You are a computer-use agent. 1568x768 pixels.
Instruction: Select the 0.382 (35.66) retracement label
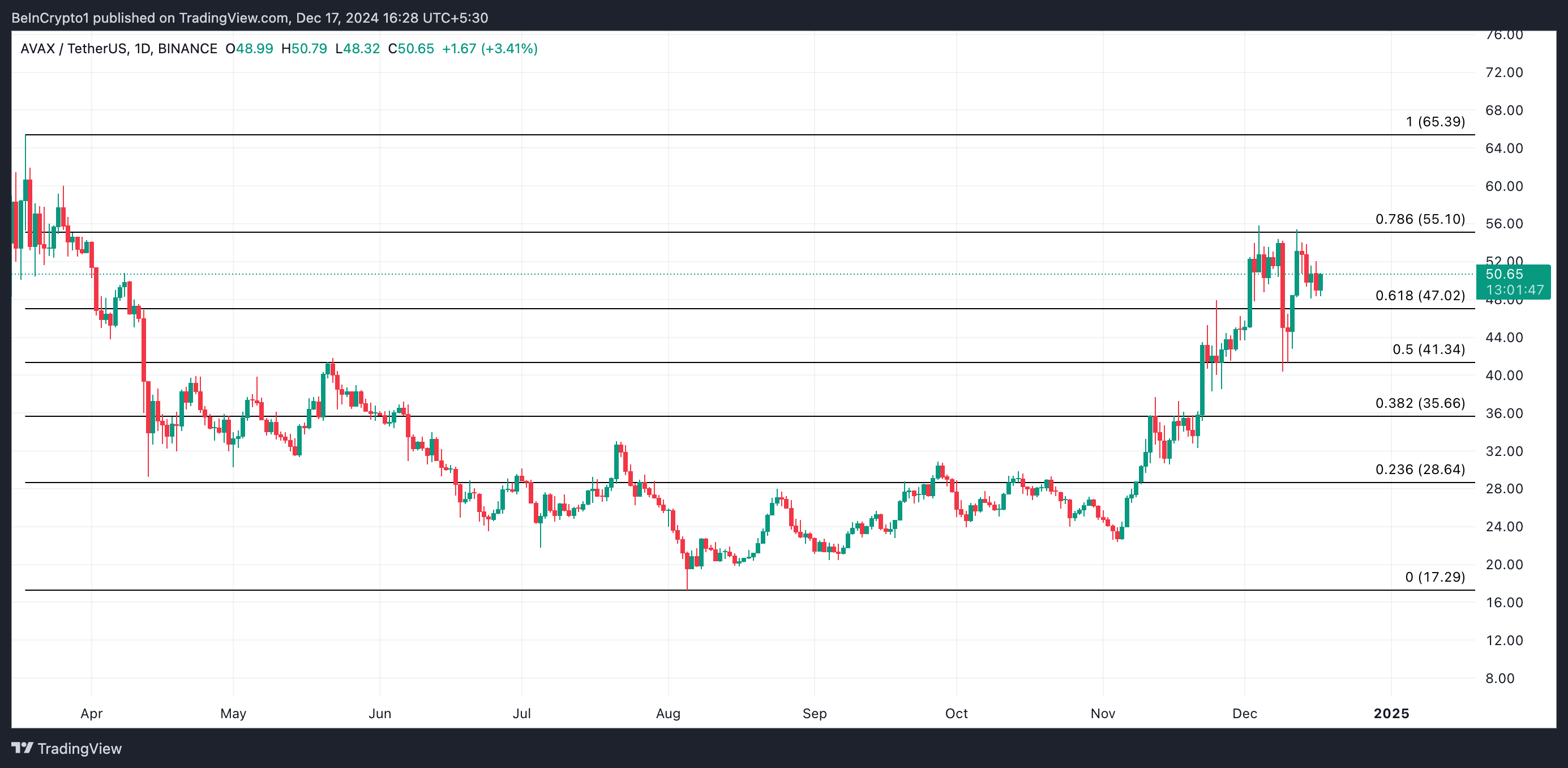click(1420, 403)
